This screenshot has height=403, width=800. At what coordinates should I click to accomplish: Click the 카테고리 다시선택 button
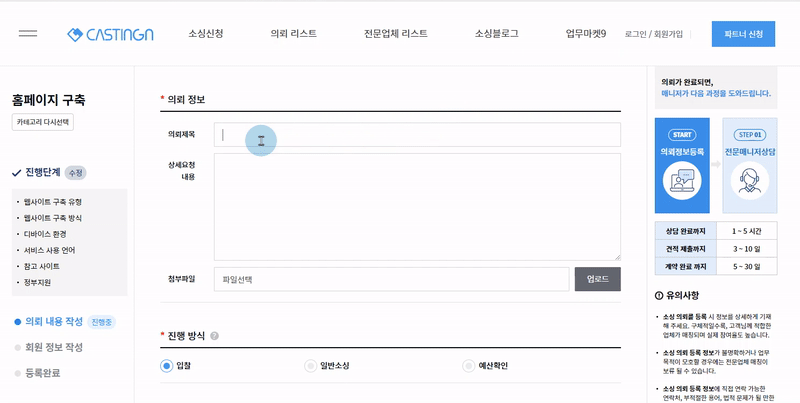(43, 122)
